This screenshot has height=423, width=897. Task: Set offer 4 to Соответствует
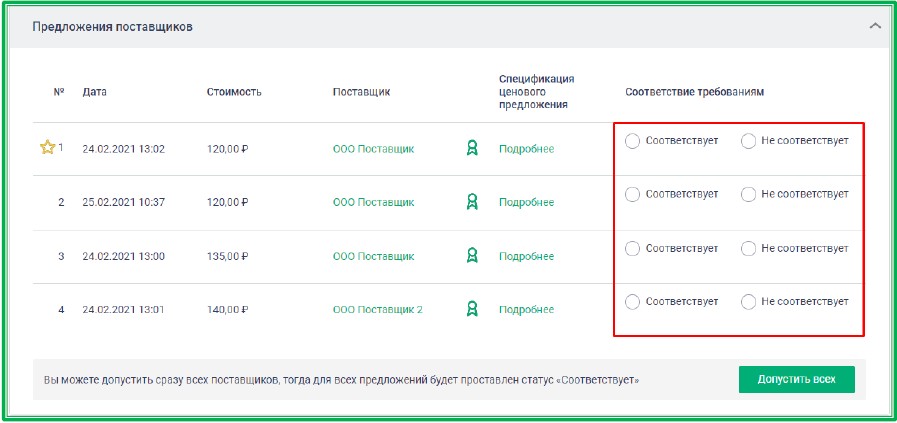632,301
